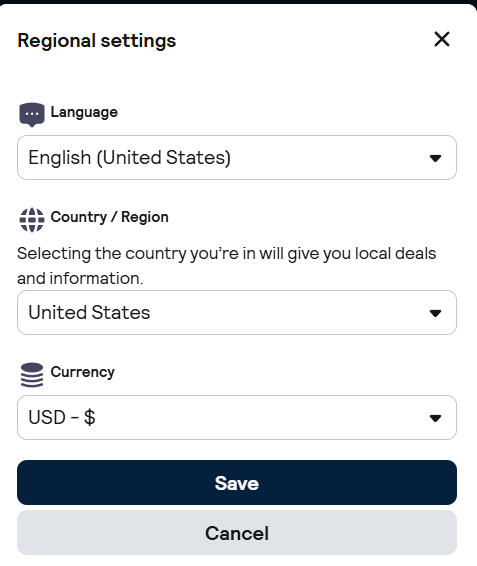Click the Language label text

coord(84,112)
